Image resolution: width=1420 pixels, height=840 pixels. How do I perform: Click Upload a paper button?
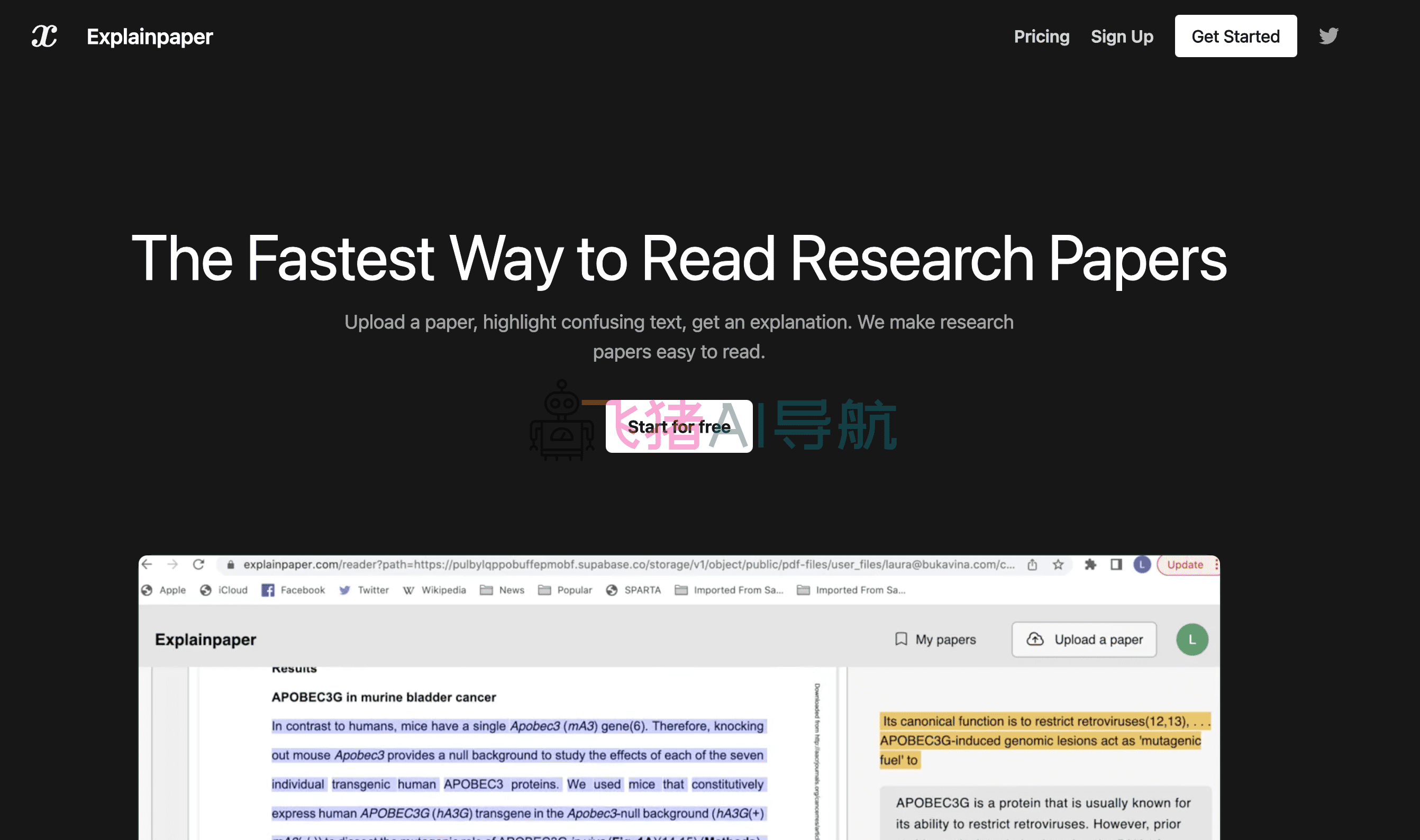point(1084,639)
